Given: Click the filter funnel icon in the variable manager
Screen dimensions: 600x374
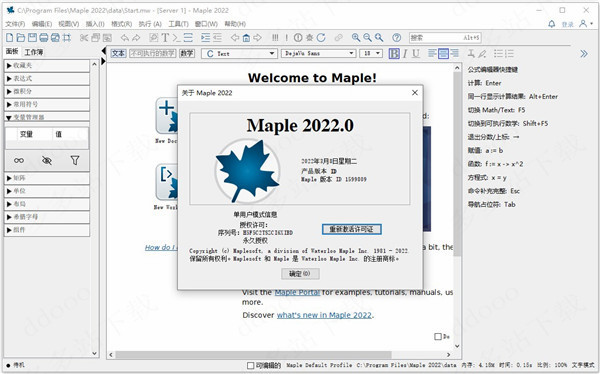Looking at the screenshot, I should [x=75, y=160].
